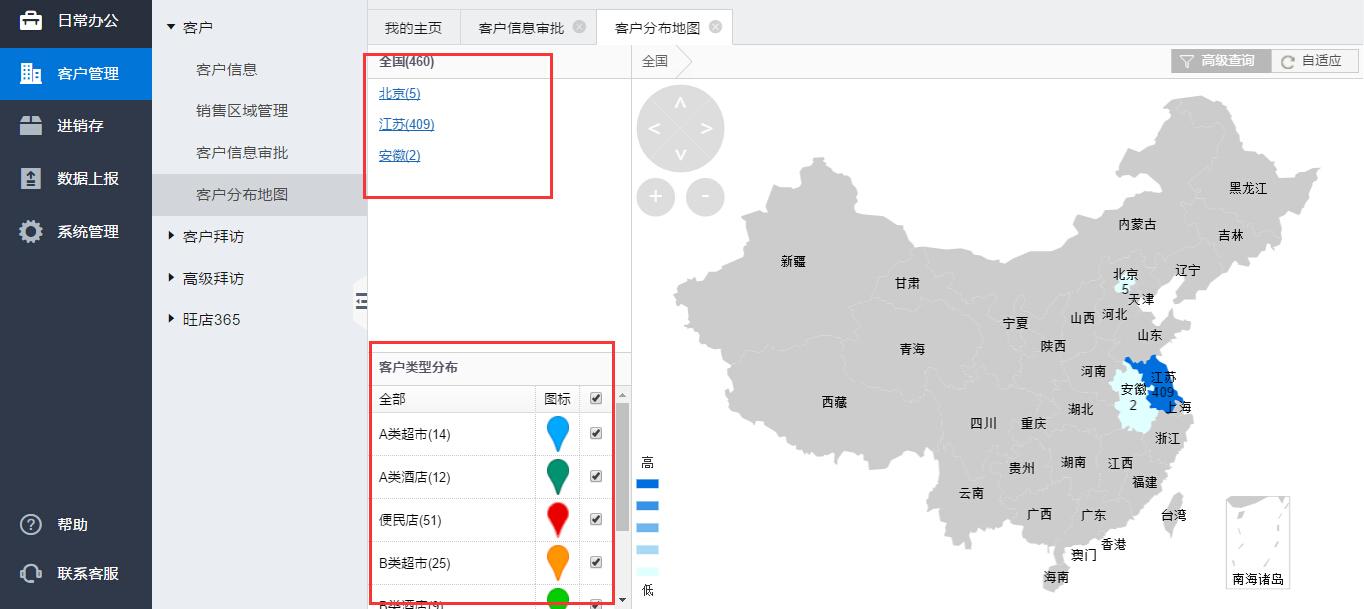Pan the map up with arrow control

(680, 103)
